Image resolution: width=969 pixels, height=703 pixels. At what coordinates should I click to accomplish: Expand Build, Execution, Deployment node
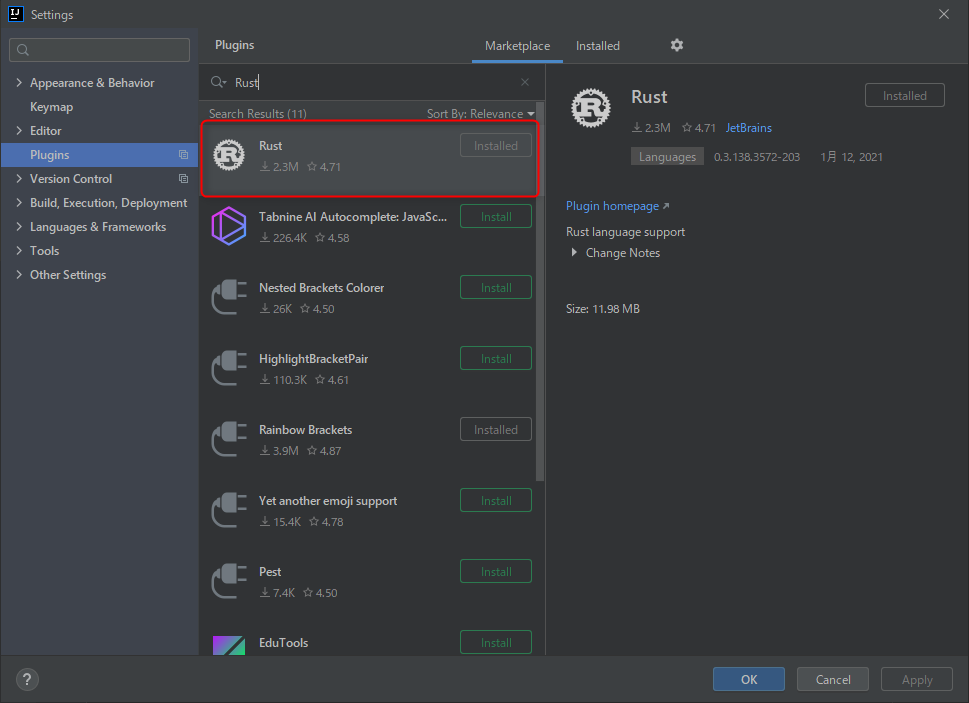(19, 203)
